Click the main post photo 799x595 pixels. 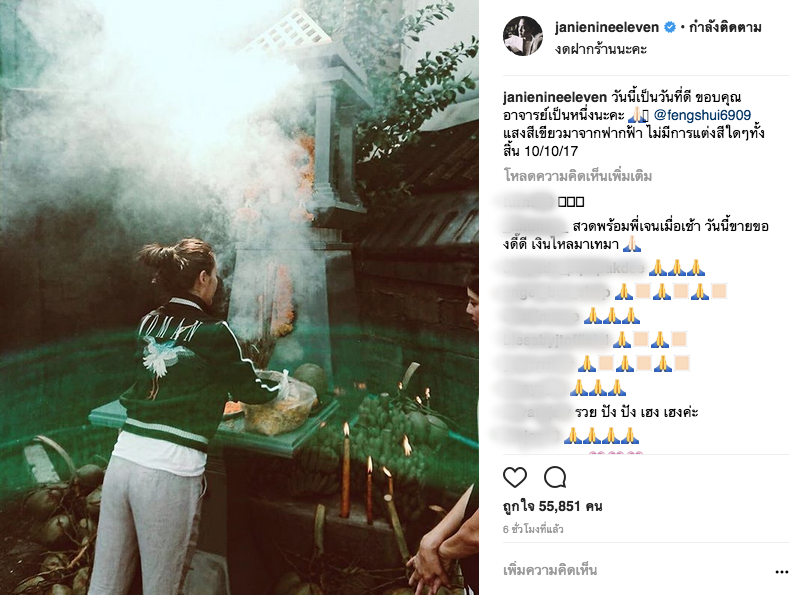coord(239,298)
